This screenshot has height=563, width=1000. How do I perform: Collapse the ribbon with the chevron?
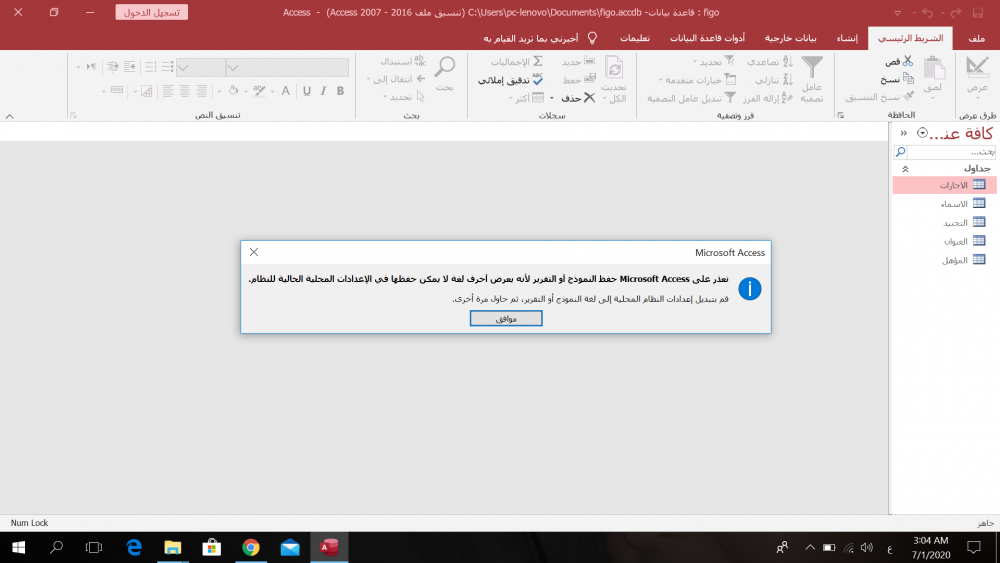(x=10, y=117)
